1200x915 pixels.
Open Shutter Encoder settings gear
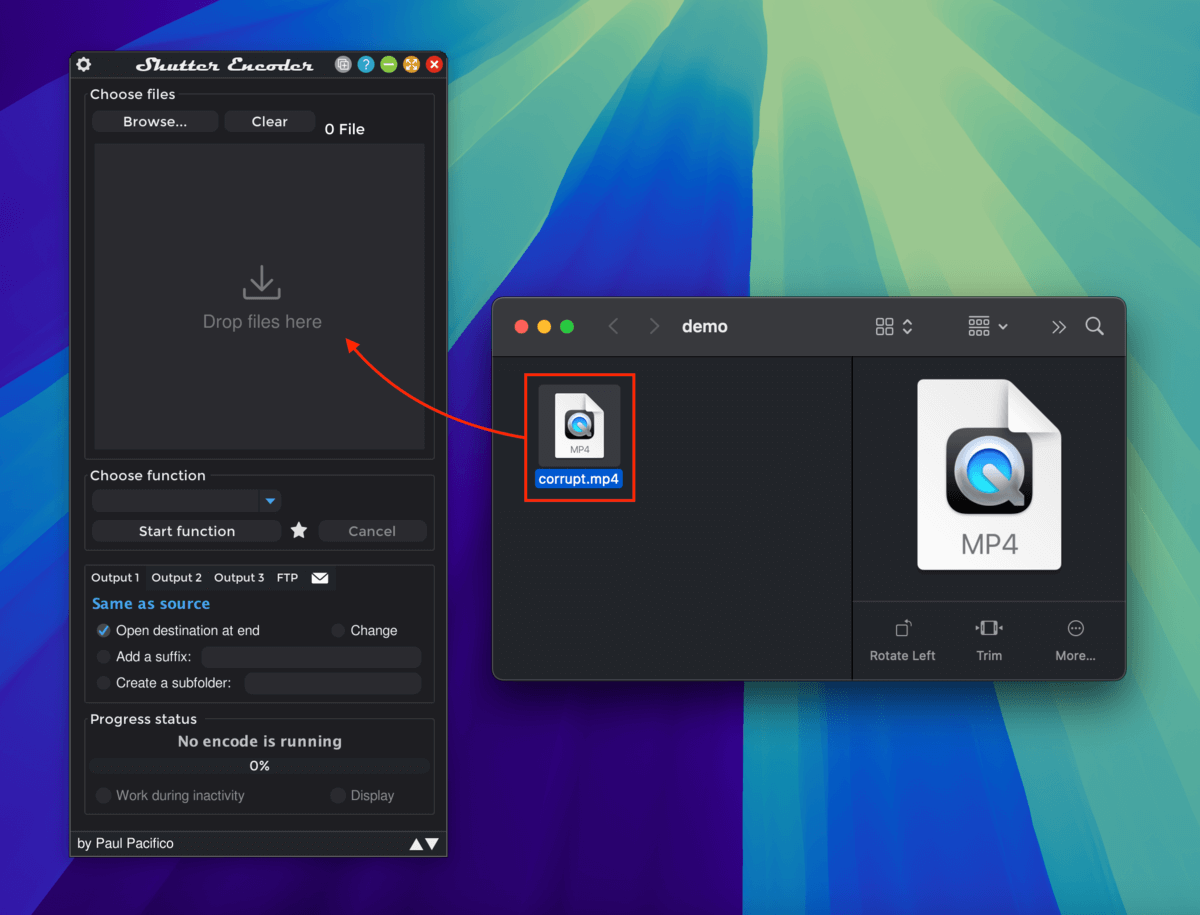pyautogui.click(x=84, y=64)
